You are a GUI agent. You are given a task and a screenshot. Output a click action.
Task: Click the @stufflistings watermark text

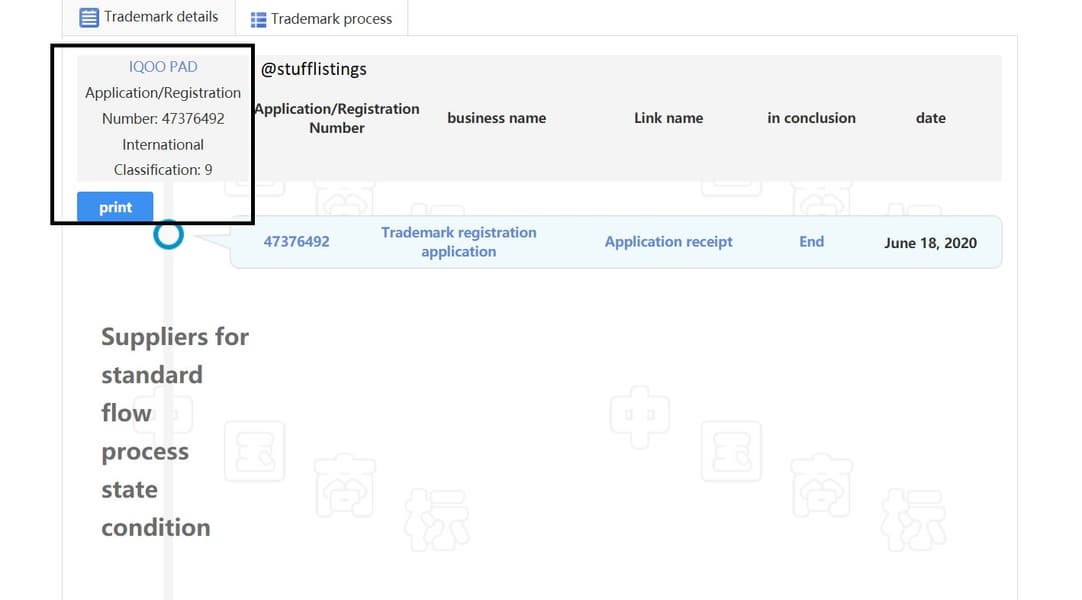pos(314,69)
